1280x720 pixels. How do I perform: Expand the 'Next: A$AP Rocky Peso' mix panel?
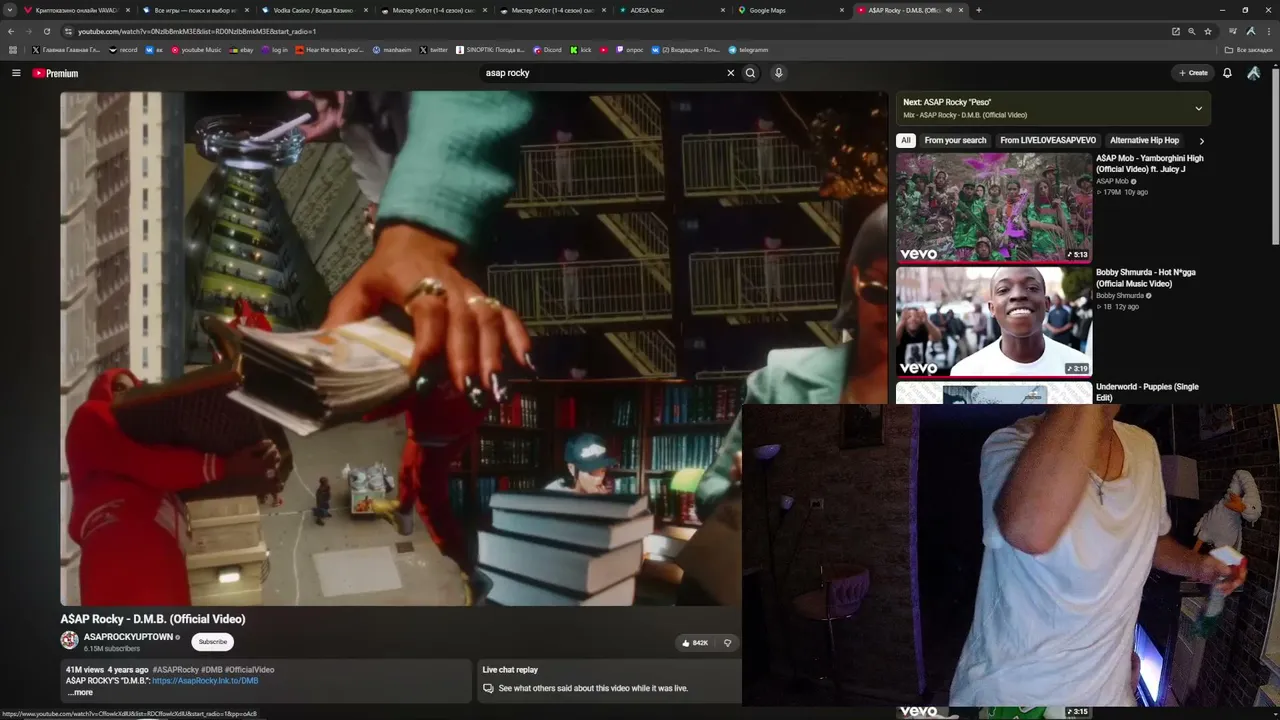pos(1198,108)
